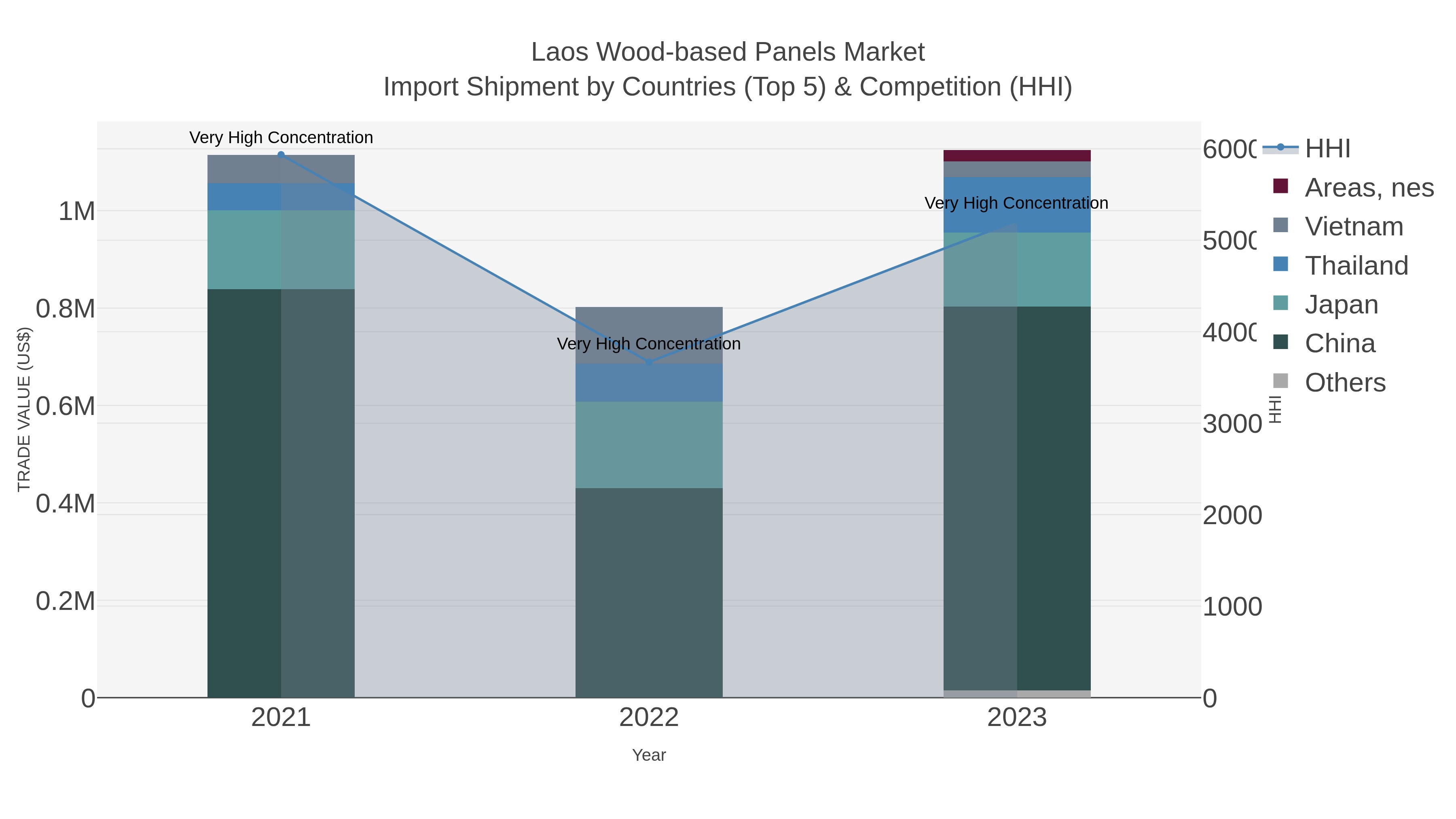Click the 0.4M tick on left axis
Viewport: 1456px width, 819px height.
[x=66, y=503]
